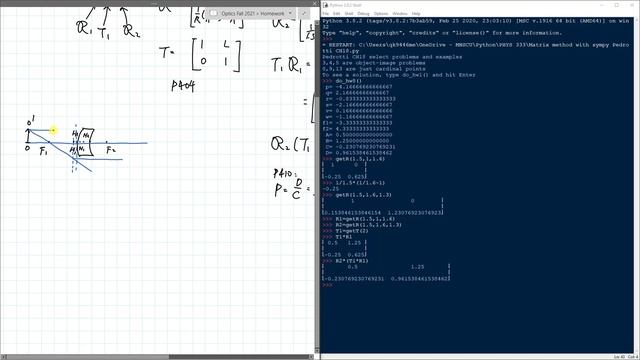
Task: Click the 'F2' focal point label in diagram
Action: coord(111,150)
